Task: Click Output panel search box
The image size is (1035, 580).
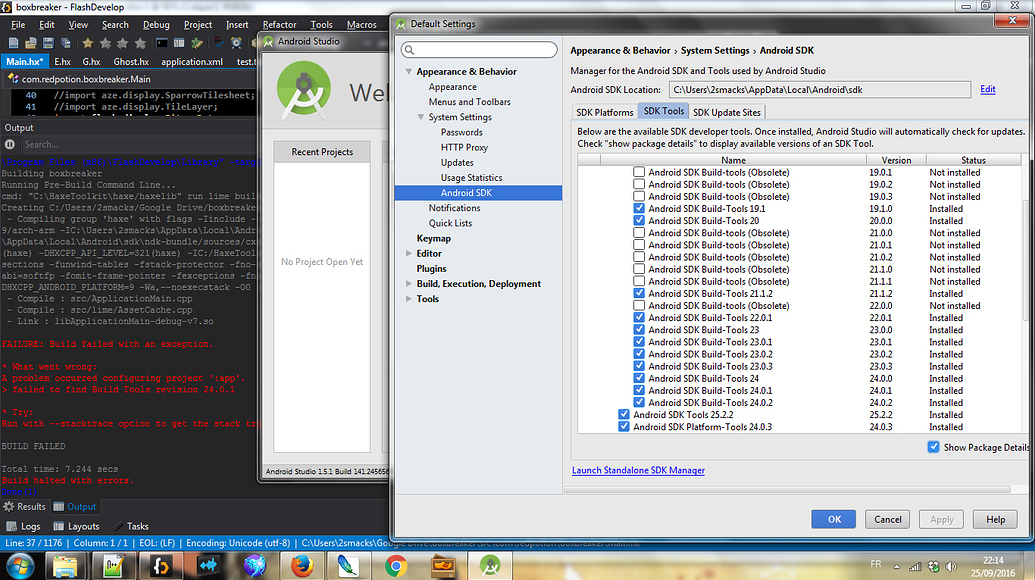Action: click(139, 145)
